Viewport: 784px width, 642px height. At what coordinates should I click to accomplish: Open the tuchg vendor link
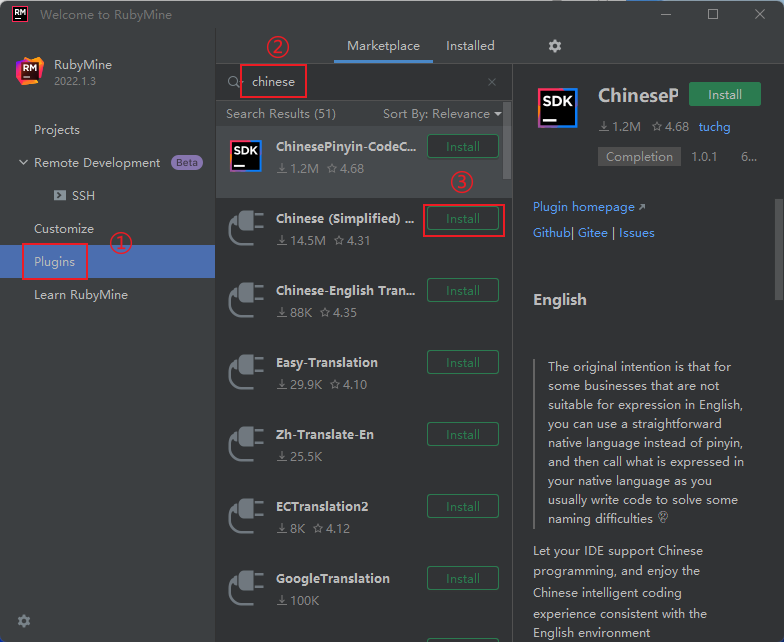coord(714,127)
